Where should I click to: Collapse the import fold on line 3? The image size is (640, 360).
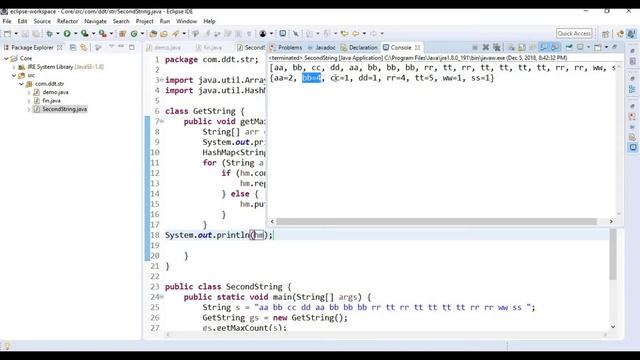point(162,80)
